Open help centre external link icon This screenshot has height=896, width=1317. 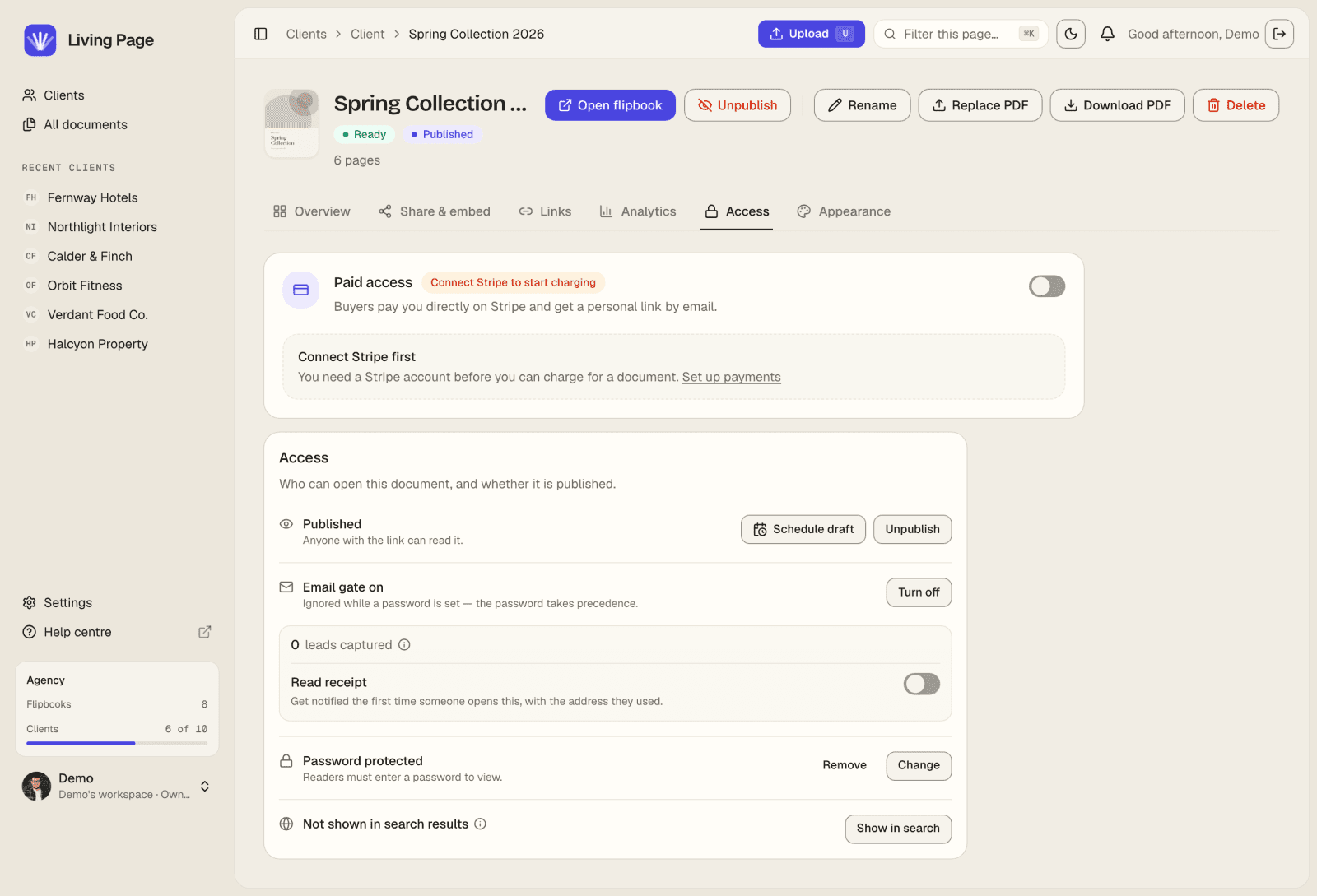[205, 632]
